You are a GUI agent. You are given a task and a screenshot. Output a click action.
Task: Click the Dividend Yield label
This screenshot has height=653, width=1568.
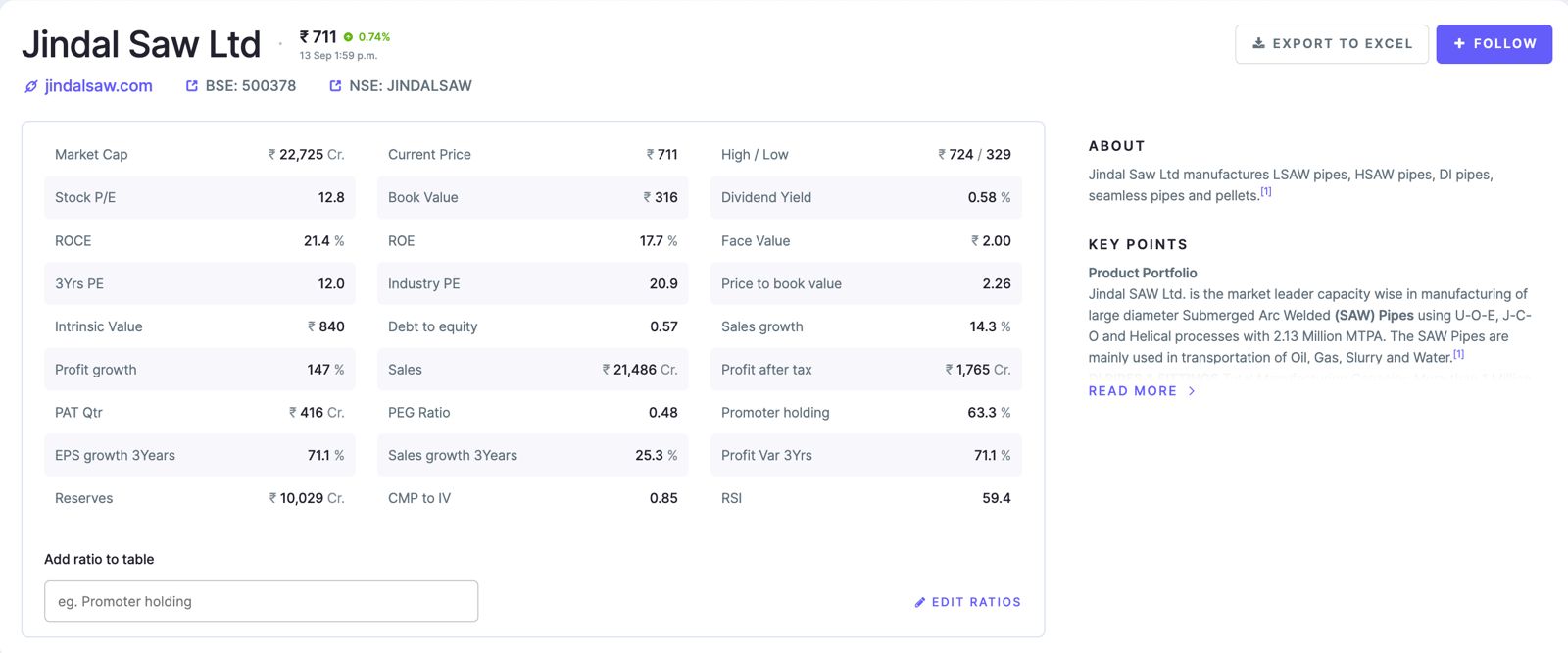point(766,197)
